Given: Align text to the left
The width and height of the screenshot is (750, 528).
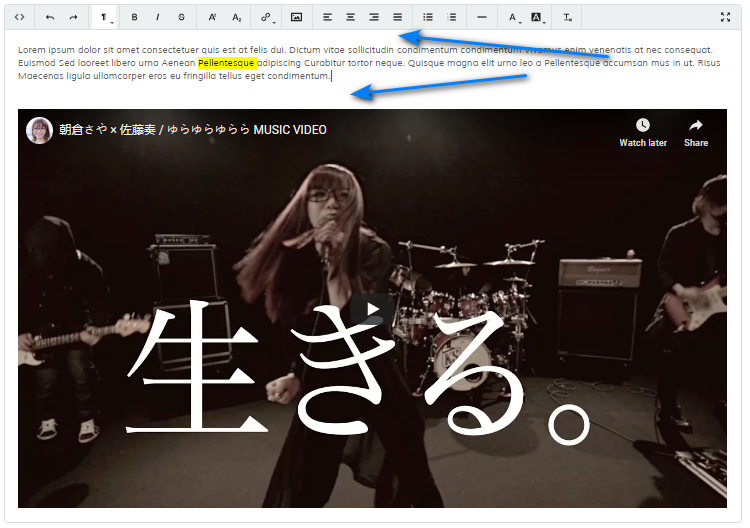Looking at the screenshot, I should [327, 17].
